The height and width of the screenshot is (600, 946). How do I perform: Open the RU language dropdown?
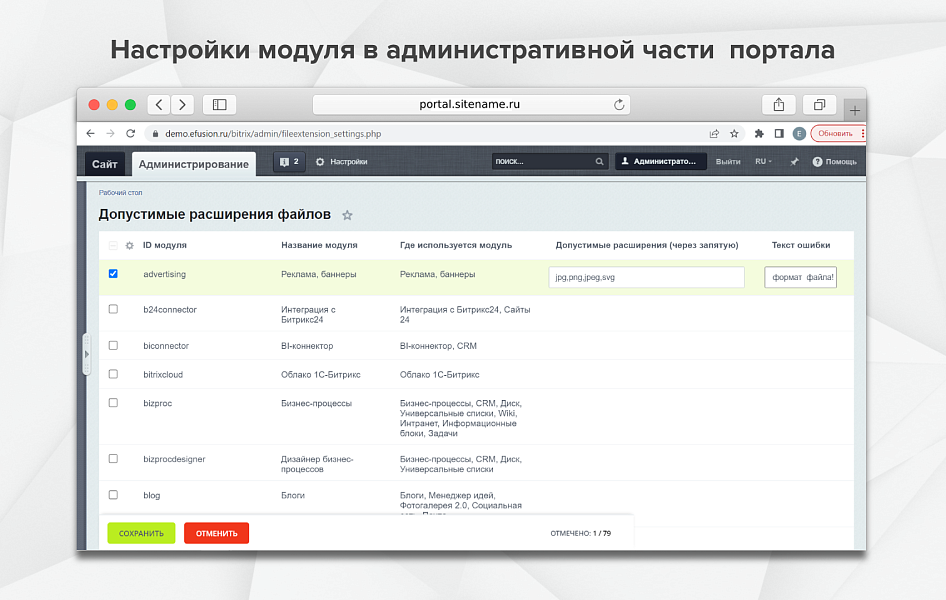(762, 161)
